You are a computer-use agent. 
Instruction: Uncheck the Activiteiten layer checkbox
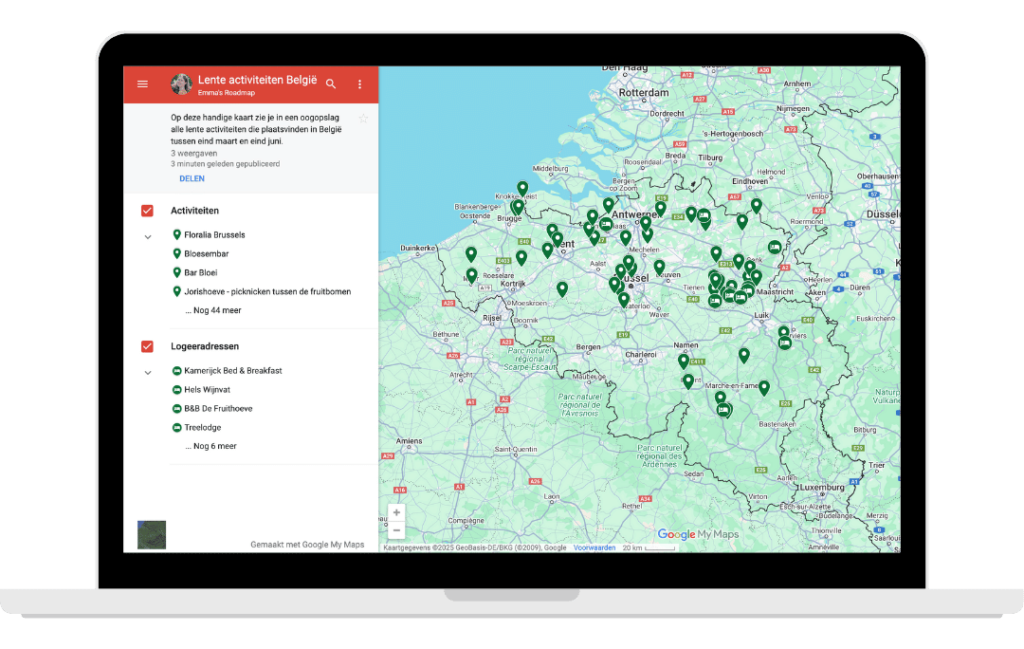click(147, 211)
